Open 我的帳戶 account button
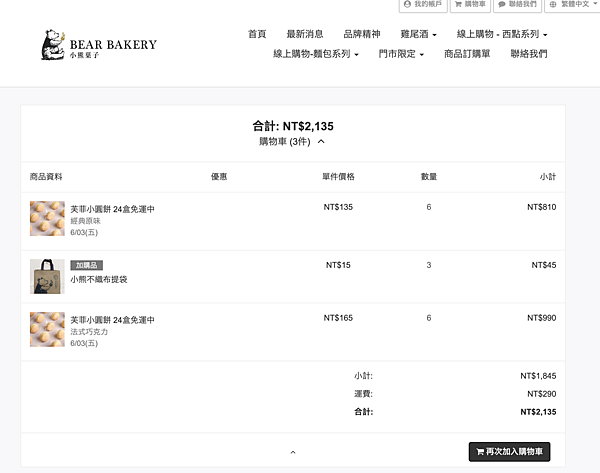 pyautogui.click(x=423, y=5)
